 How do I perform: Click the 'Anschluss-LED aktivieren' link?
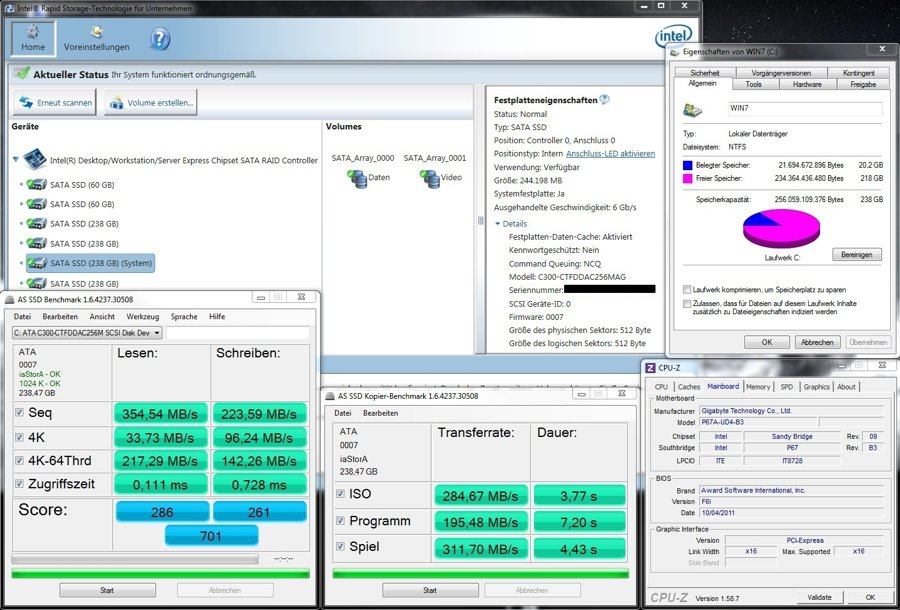coord(610,154)
